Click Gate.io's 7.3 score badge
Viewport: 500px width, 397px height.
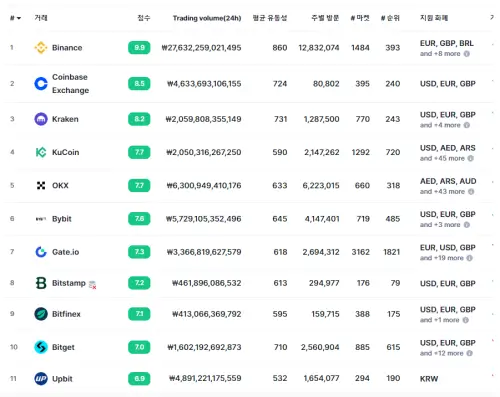click(x=139, y=252)
